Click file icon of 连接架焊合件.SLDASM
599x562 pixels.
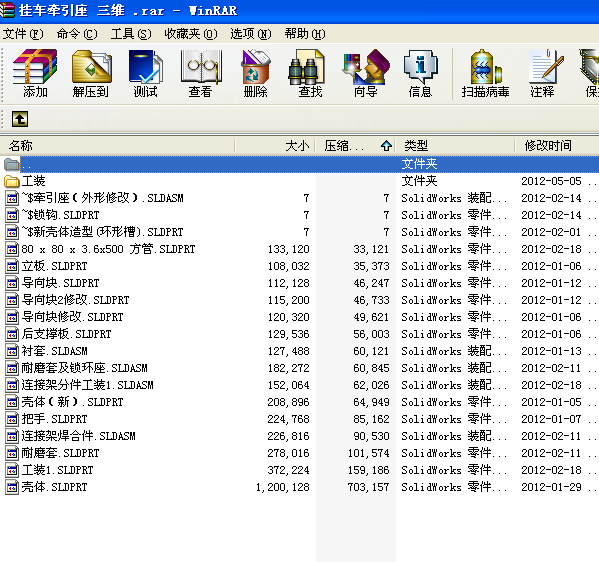pos(12,436)
